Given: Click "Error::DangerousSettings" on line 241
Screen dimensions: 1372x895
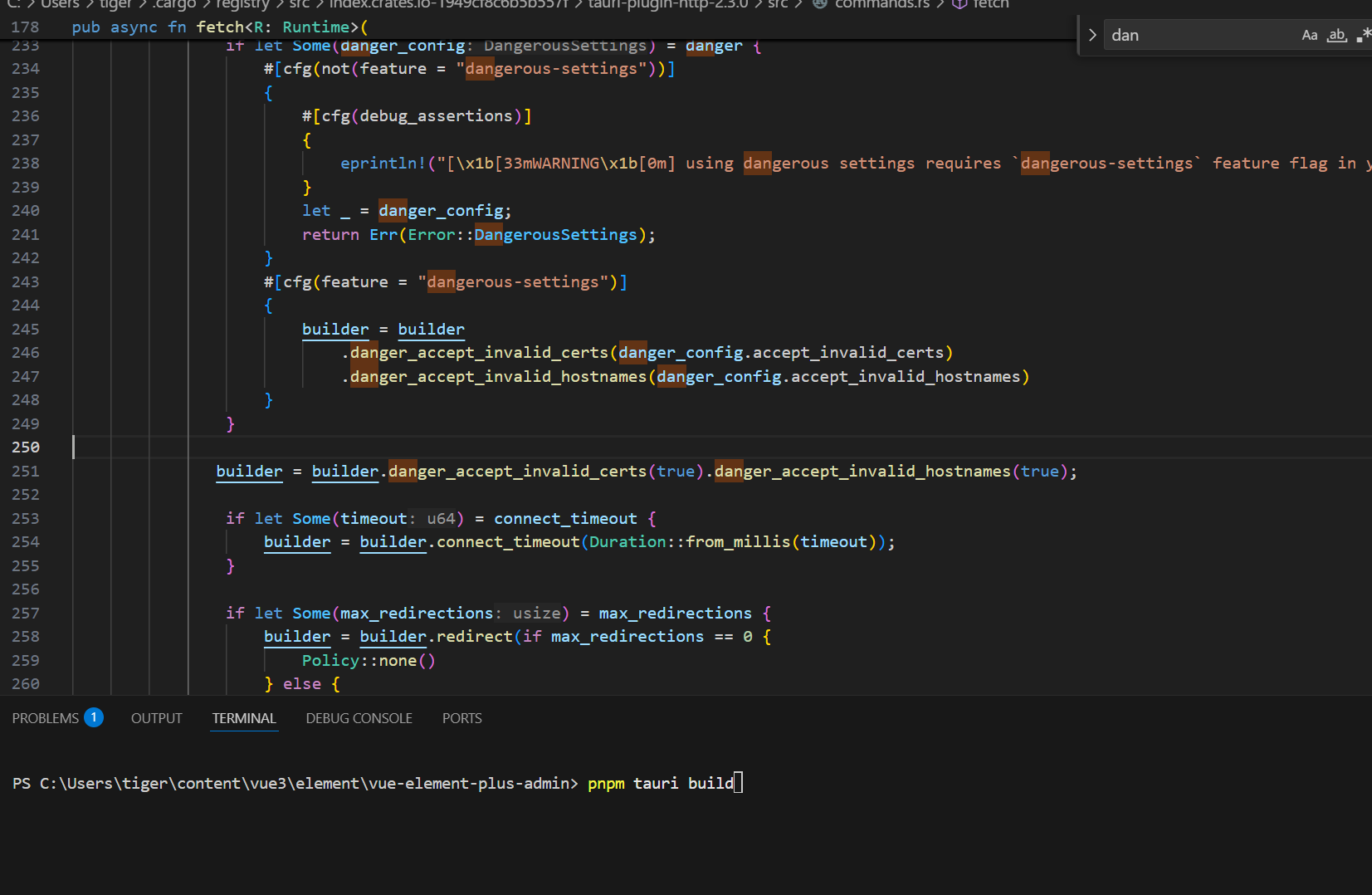Looking at the screenshot, I should tap(522, 235).
